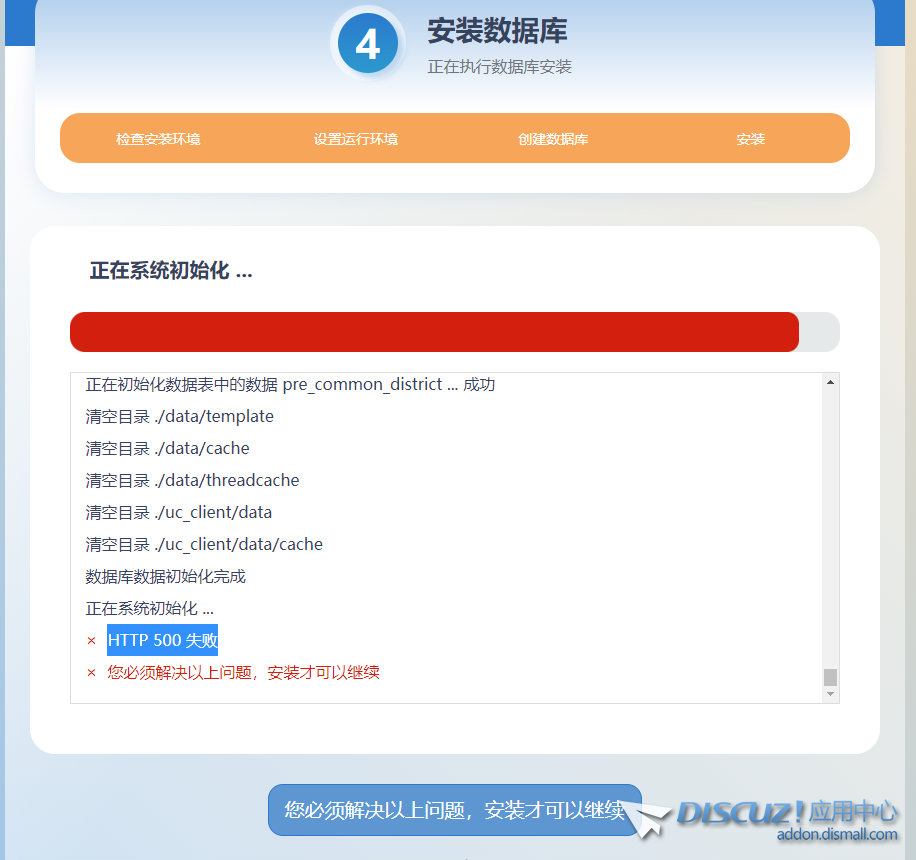The width and height of the screenshot is (916, 860).
Task: Click the pre_common_district 成功 log line
Action: [290, 385]
